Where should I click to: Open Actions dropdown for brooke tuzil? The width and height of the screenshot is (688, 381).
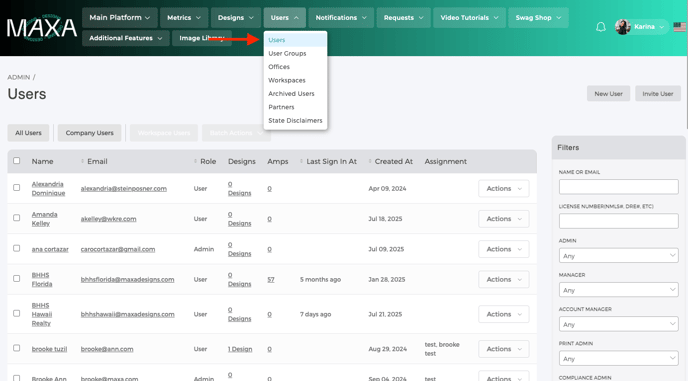click(504, 349)
